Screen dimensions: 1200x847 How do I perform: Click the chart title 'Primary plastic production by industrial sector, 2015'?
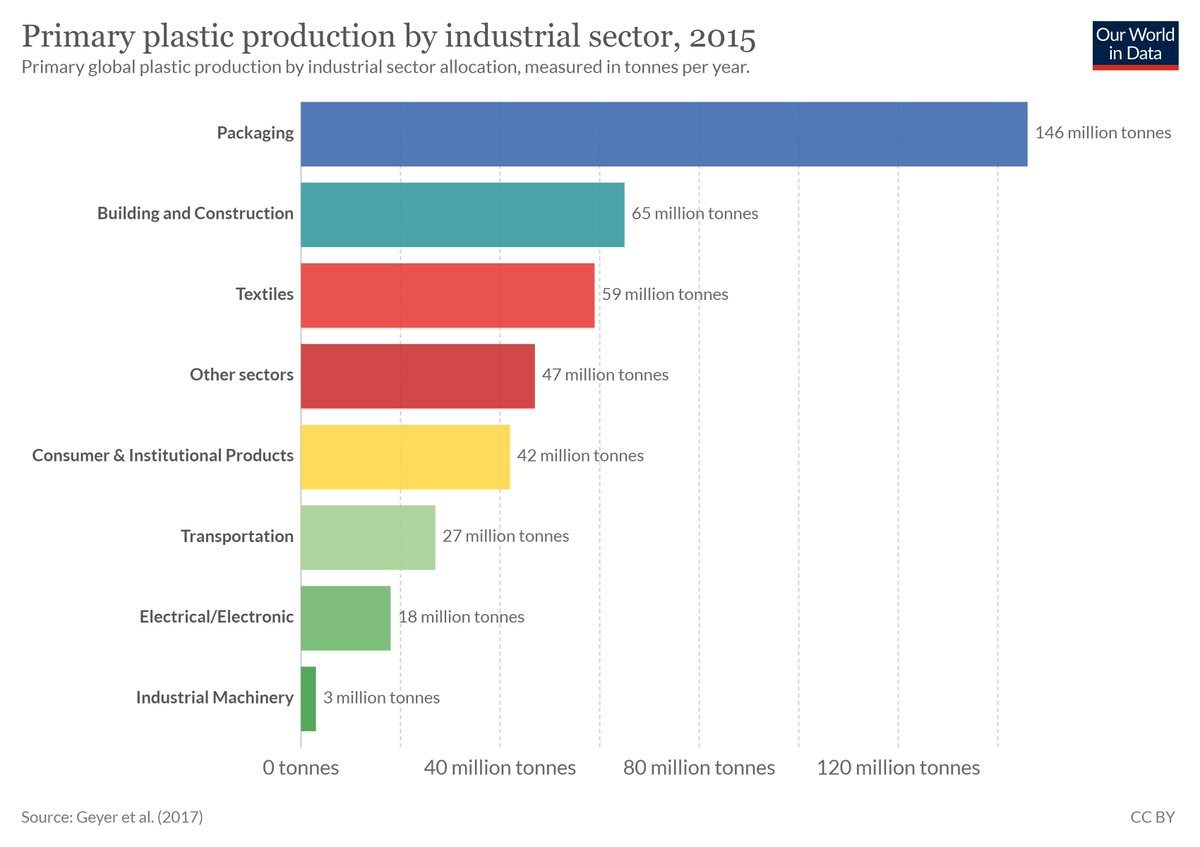click(x=389, y=38)
